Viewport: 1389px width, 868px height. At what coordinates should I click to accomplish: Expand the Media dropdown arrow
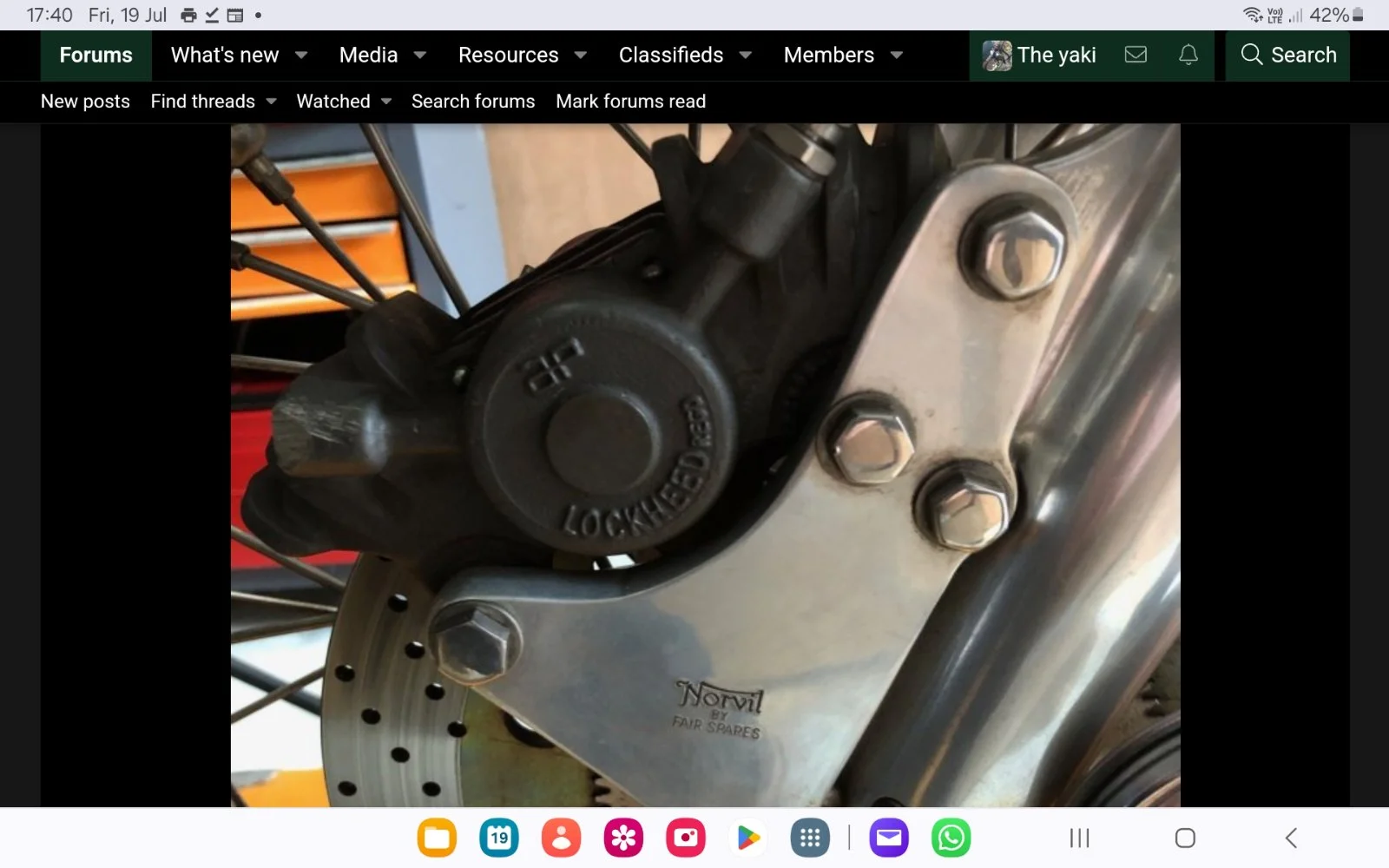[x=420, y=56]
